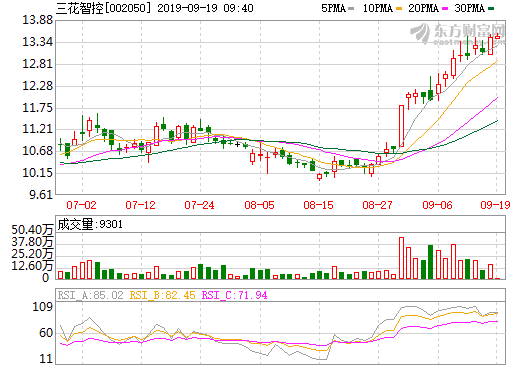Click the 20PMA legend label

pyautogui.click(x=424, y=8)
